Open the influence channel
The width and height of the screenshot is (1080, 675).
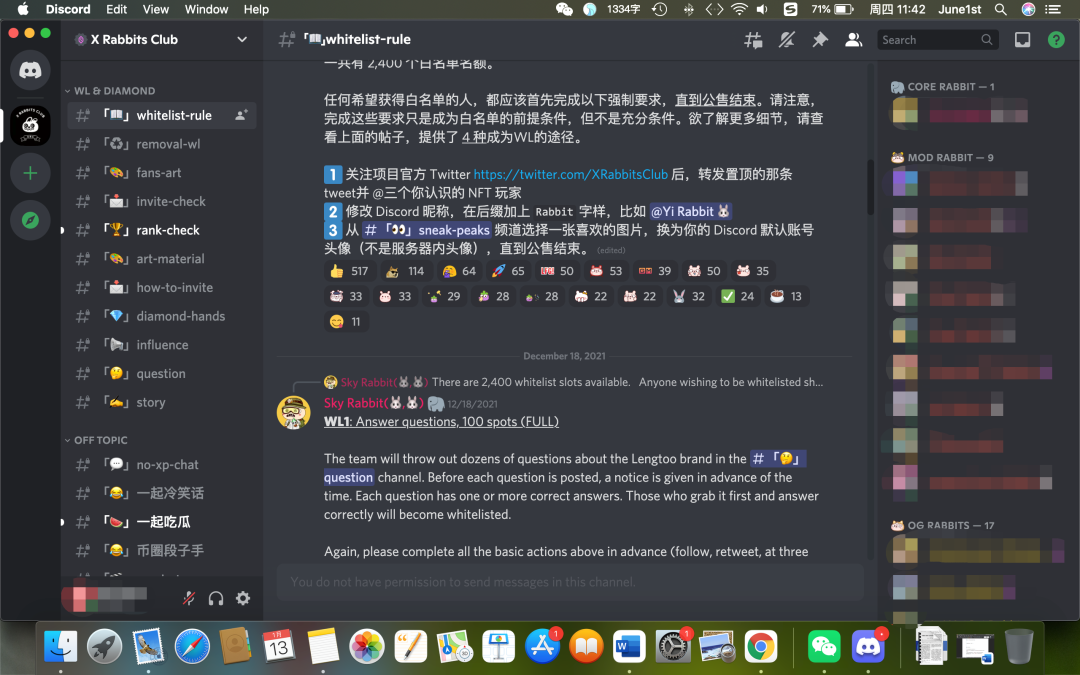click(162, 345)
